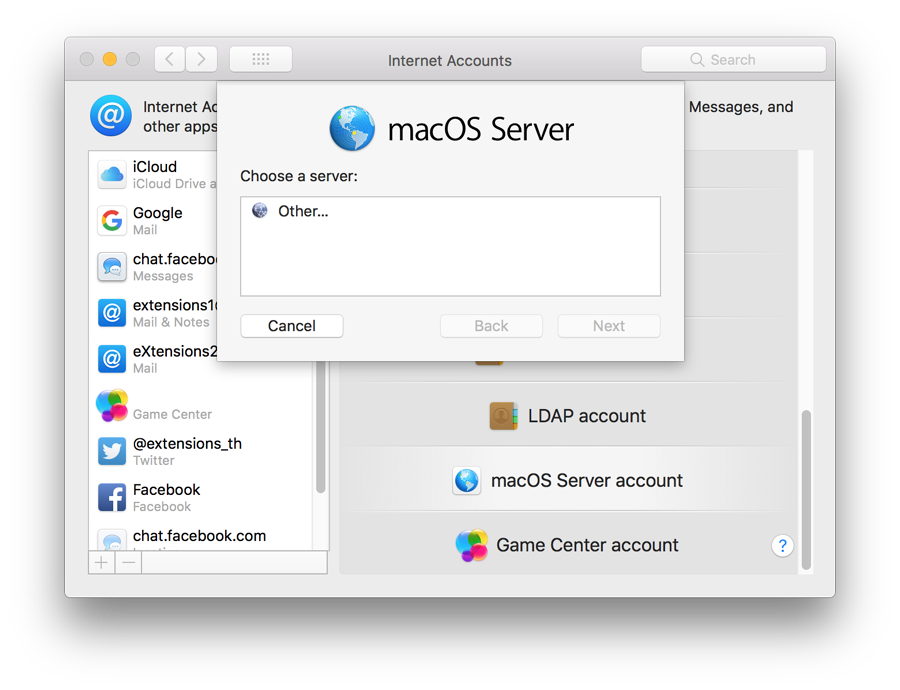The width and height of the screenshot is (900, 690).
Task: Click the magnifier icon in the Search field
Action: click(x=697, y=60)
